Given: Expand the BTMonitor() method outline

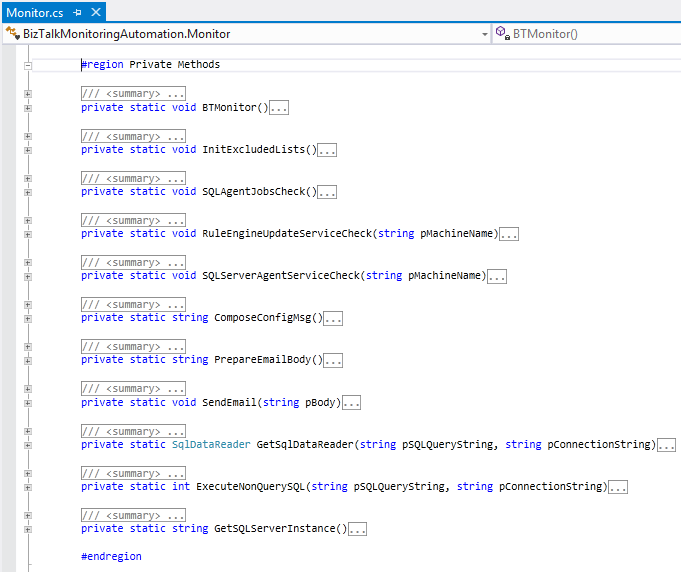Looking at the screenshot, I should pos(28,108).
